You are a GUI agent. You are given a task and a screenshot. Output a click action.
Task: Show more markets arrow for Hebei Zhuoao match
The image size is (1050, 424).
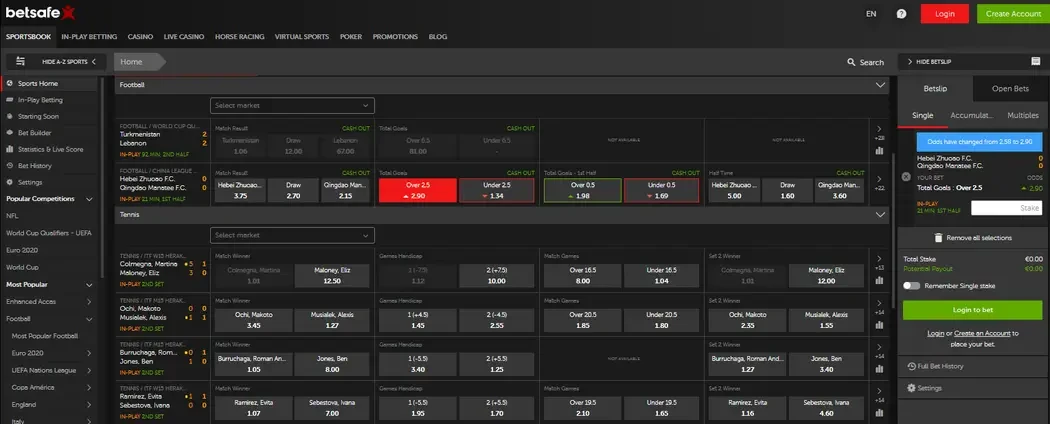click(879, 179)
